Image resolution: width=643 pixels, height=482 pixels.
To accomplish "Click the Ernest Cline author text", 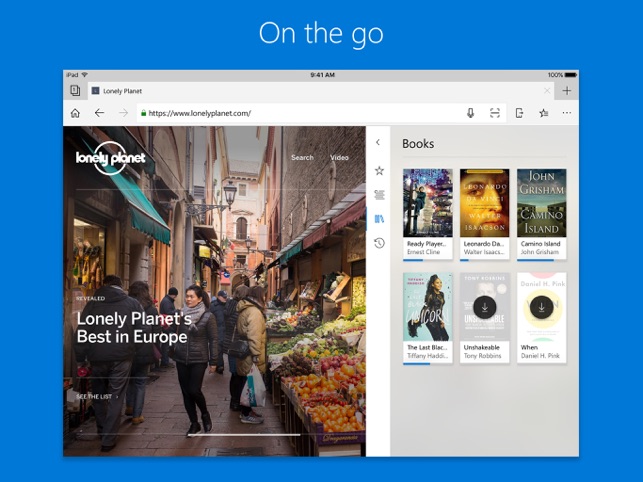I will (x=423, y=252).
